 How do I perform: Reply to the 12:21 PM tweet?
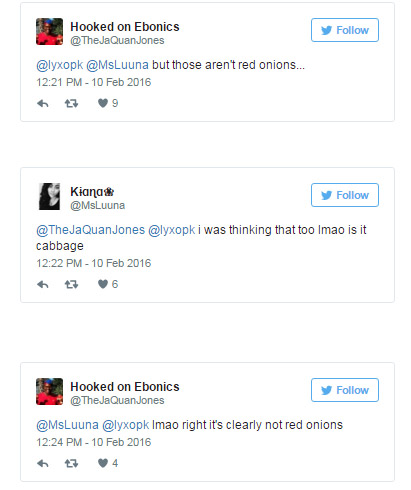(43, 104)
